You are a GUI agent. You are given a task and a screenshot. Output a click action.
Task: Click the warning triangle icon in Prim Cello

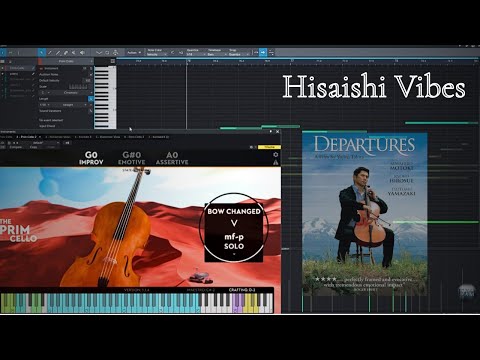tap(276, 162)
